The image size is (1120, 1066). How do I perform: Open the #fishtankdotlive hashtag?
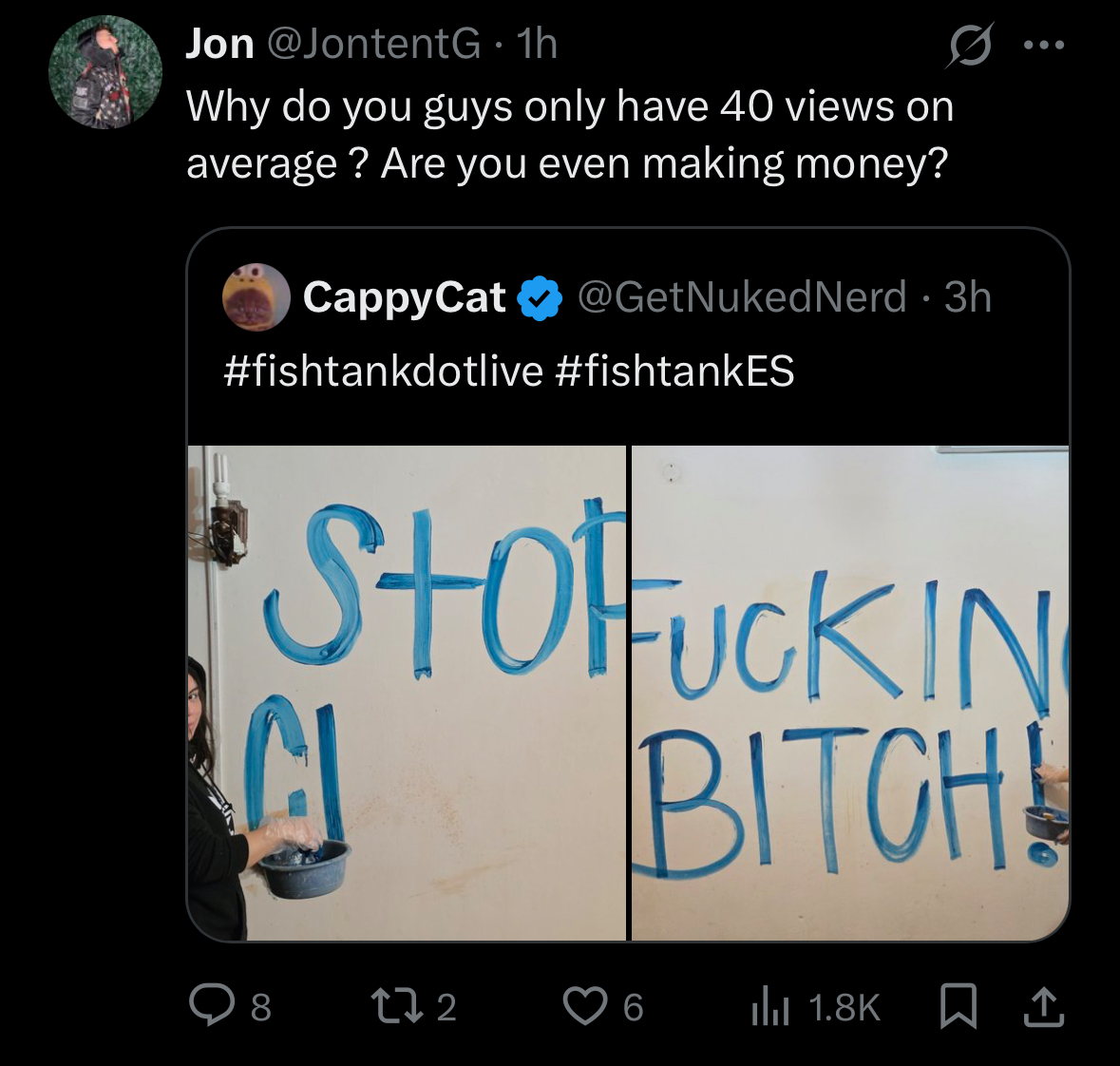pos(383,371)
